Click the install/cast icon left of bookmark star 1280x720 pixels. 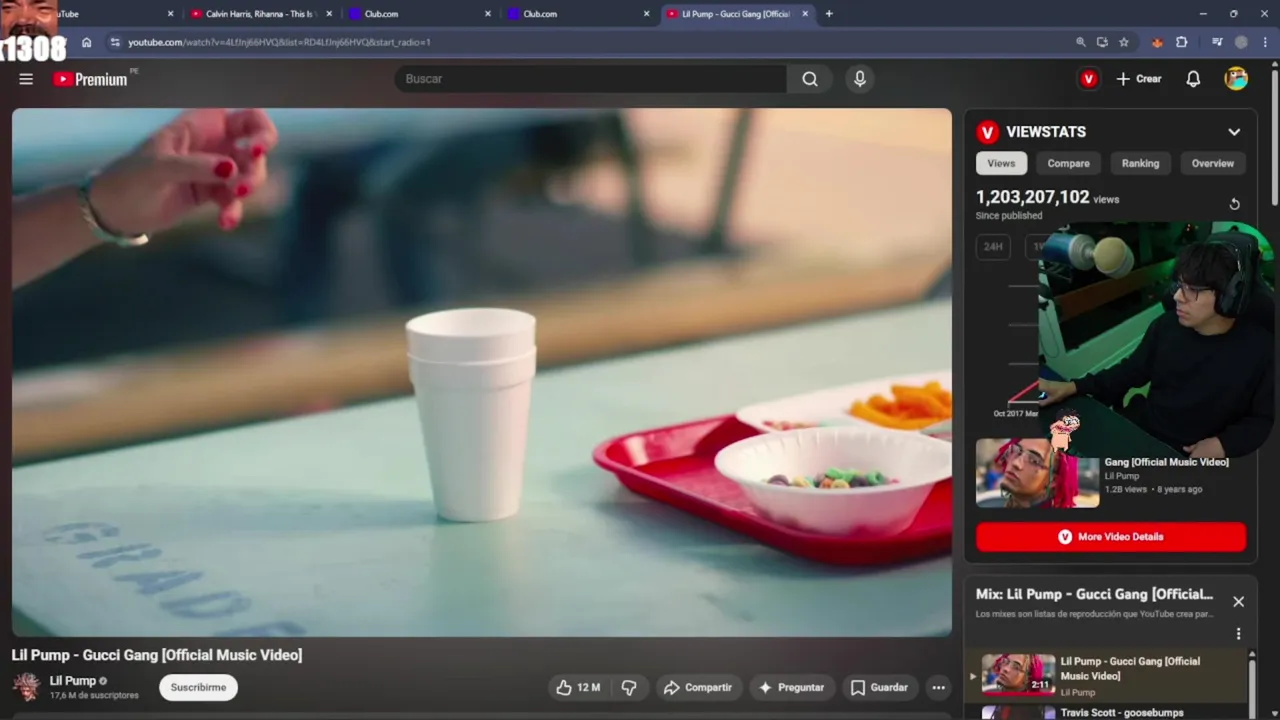tap(1102, 42)
